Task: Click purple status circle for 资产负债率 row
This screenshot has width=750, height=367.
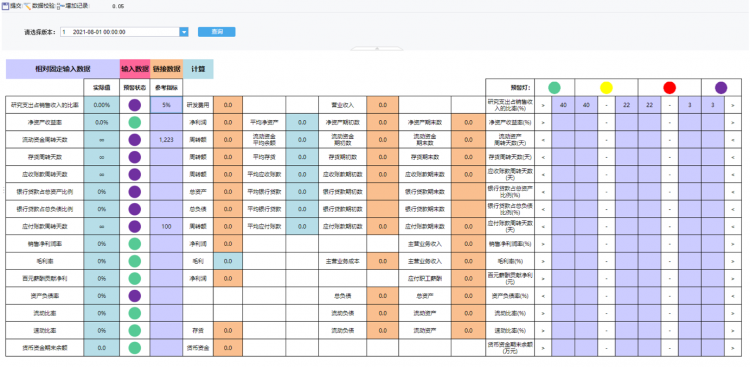Action: pos(134,296)
